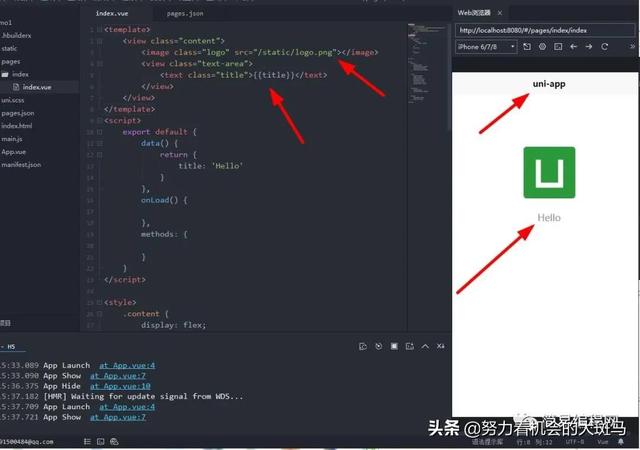
Task: Open the .hbuilderx folder in project tree
Action: 16,36
